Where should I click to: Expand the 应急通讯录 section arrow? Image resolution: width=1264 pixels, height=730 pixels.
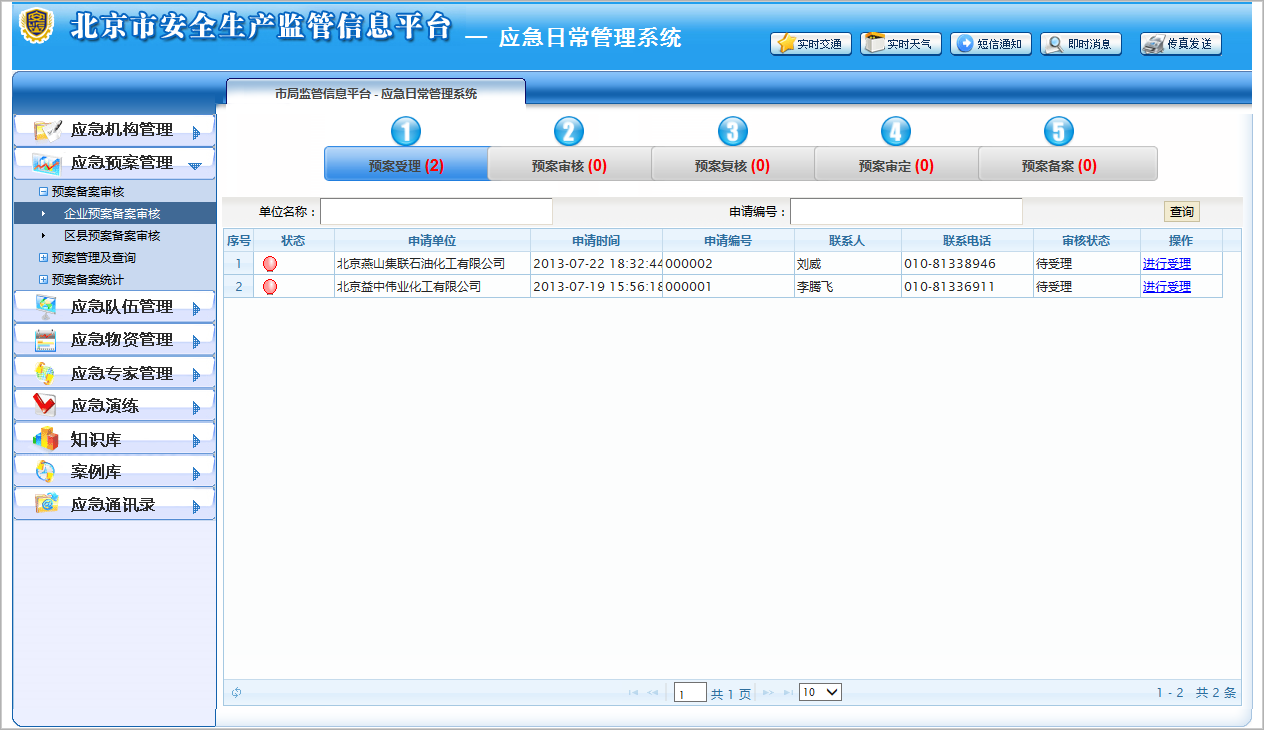pyautogui.click(x=196, y=507)
